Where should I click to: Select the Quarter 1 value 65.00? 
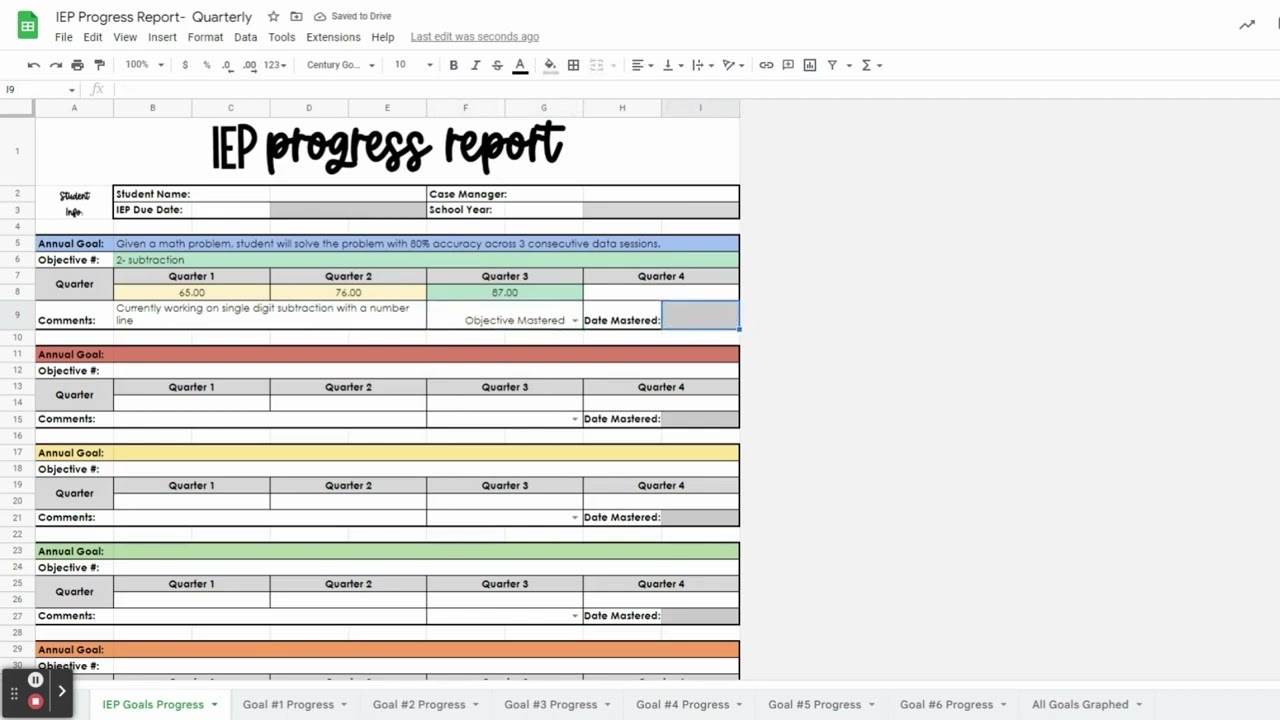pyautogui.click(x=192, y=292)
